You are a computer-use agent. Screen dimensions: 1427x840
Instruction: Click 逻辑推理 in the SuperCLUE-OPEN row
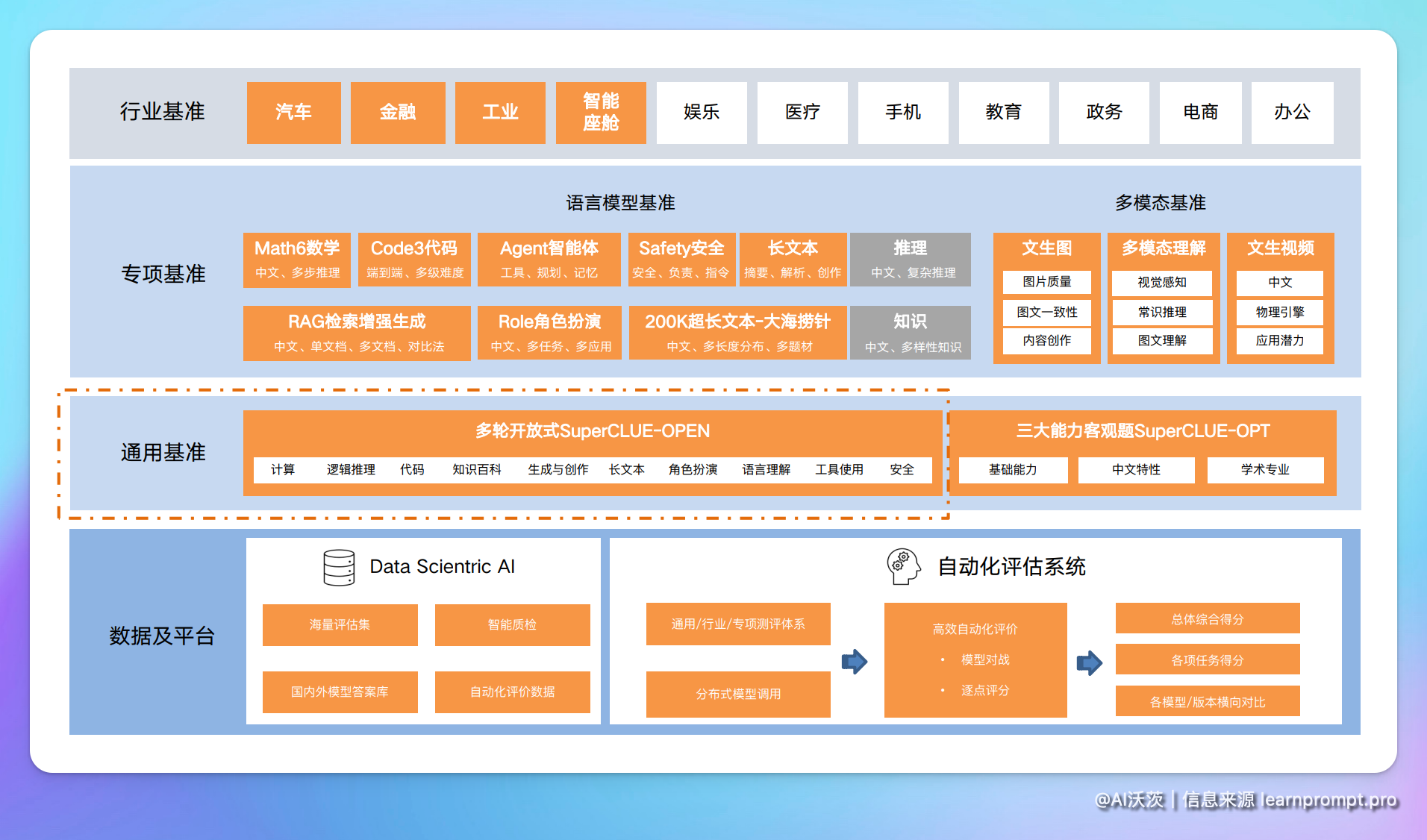tap(351, 470)
